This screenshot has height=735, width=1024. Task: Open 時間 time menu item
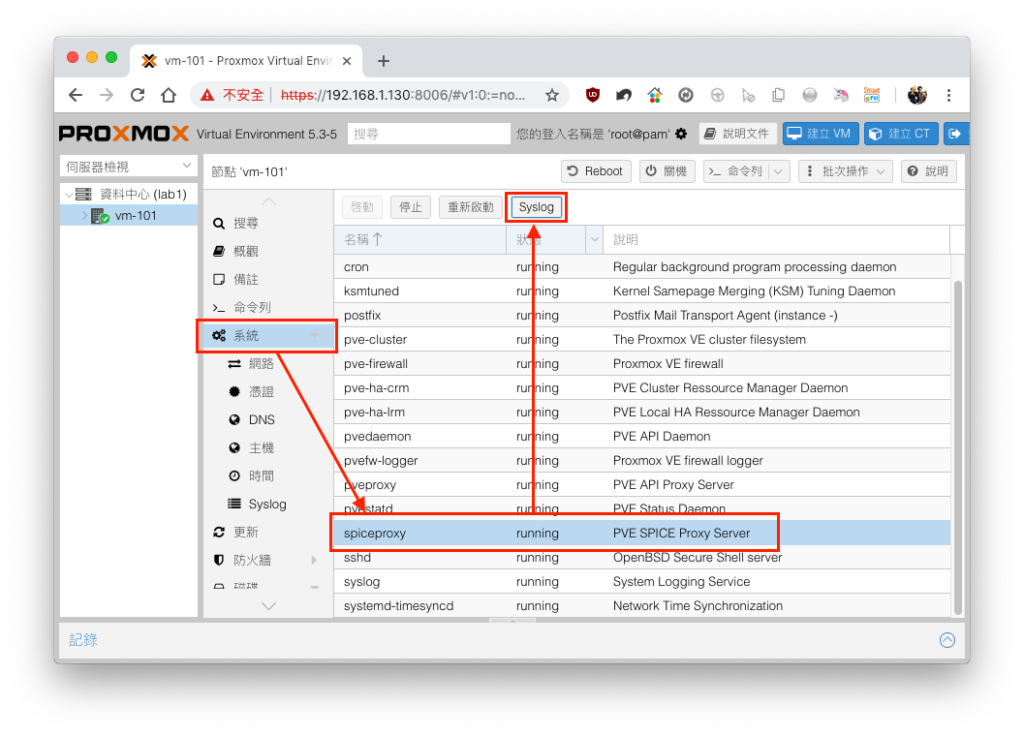268,476
